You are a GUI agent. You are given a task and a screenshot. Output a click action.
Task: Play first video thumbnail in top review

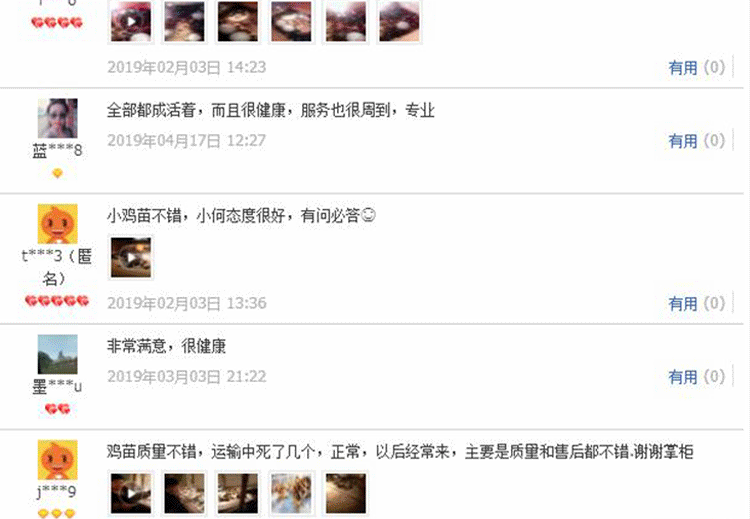pos(131,22)
